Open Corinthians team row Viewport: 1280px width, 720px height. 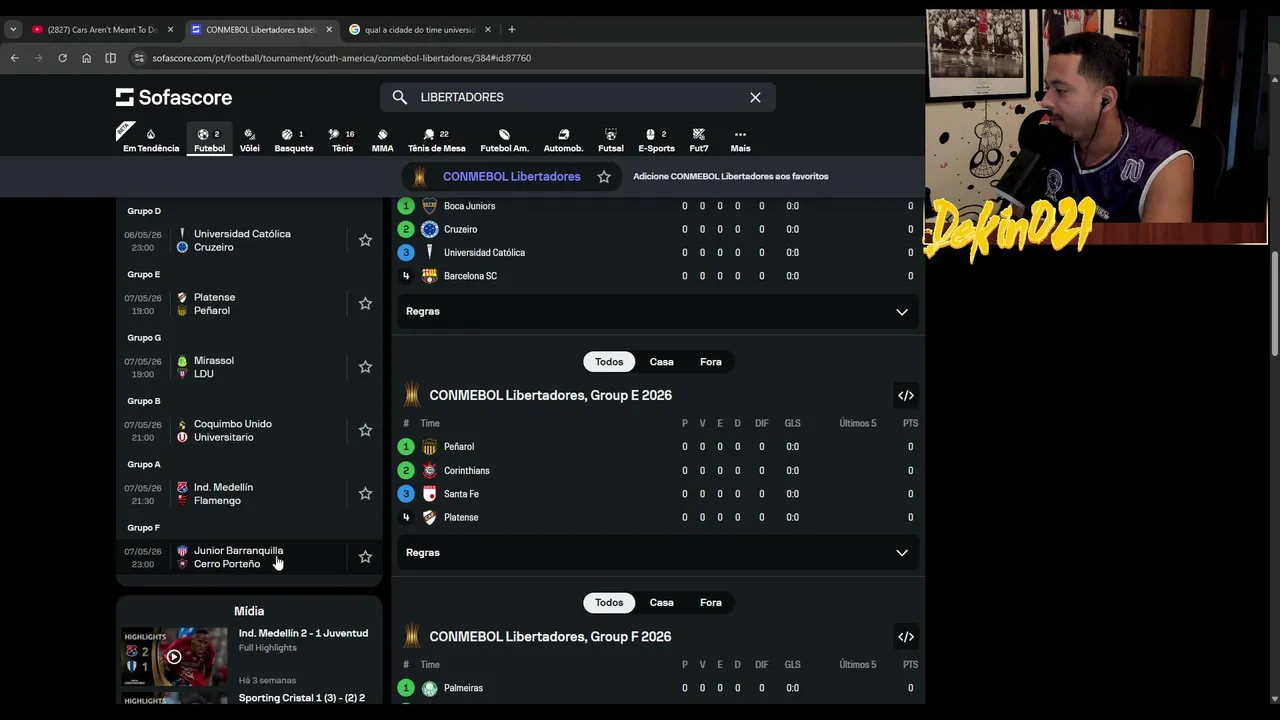click(657, 471)
